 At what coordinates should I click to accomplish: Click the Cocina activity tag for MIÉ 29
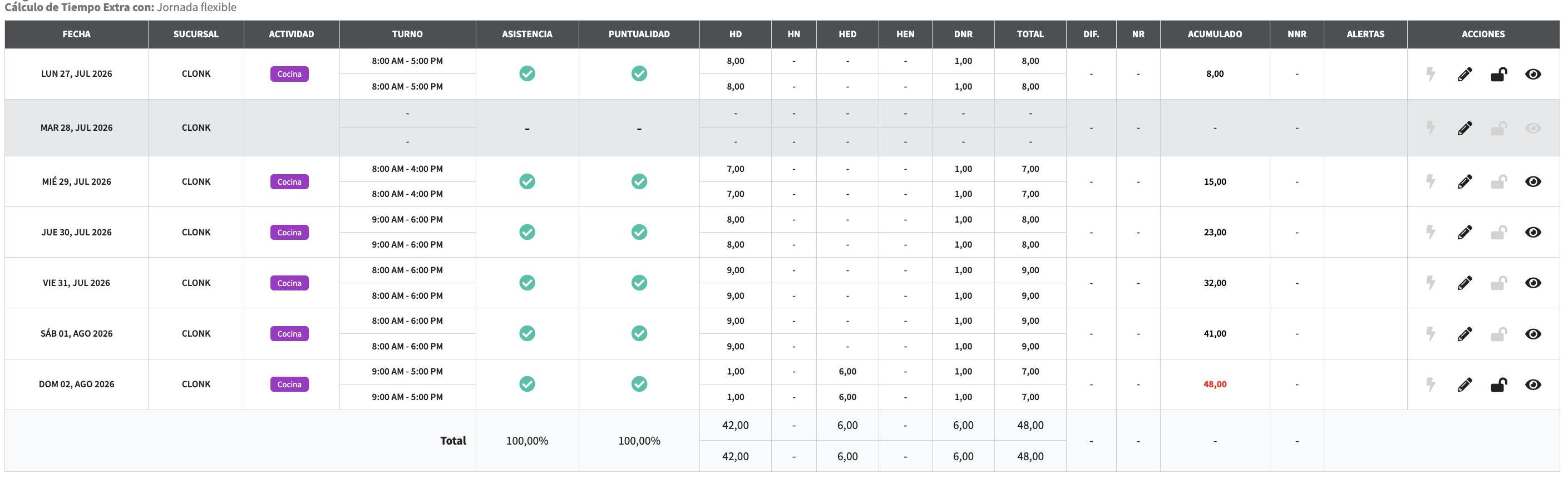pyautogui.click(x=289, y=181)
